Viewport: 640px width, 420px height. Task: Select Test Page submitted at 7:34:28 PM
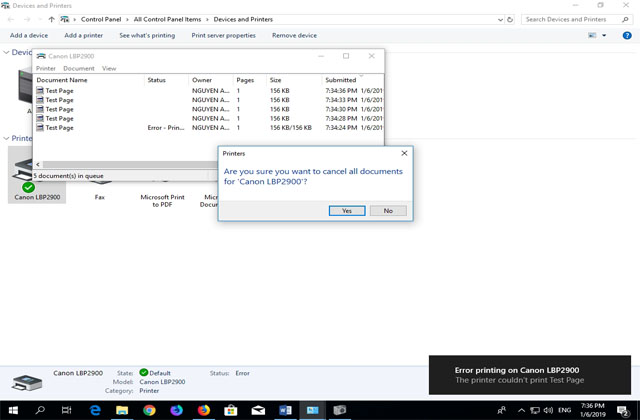tap(209, 118)
